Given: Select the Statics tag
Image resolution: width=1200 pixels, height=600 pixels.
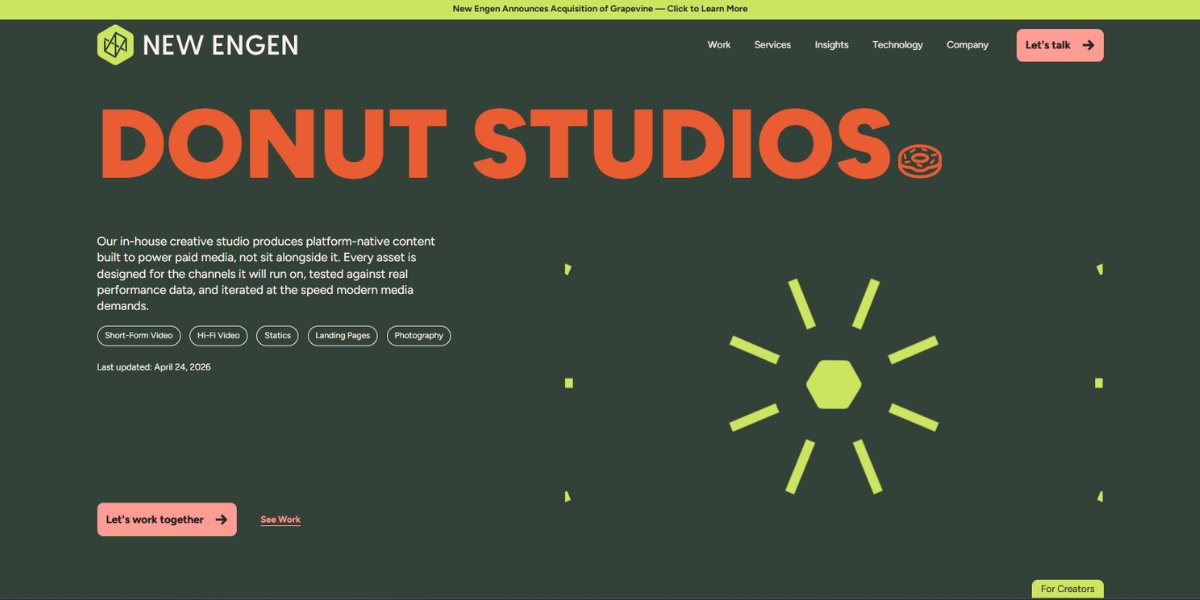Looking at the screenshot, I should 278,336.
